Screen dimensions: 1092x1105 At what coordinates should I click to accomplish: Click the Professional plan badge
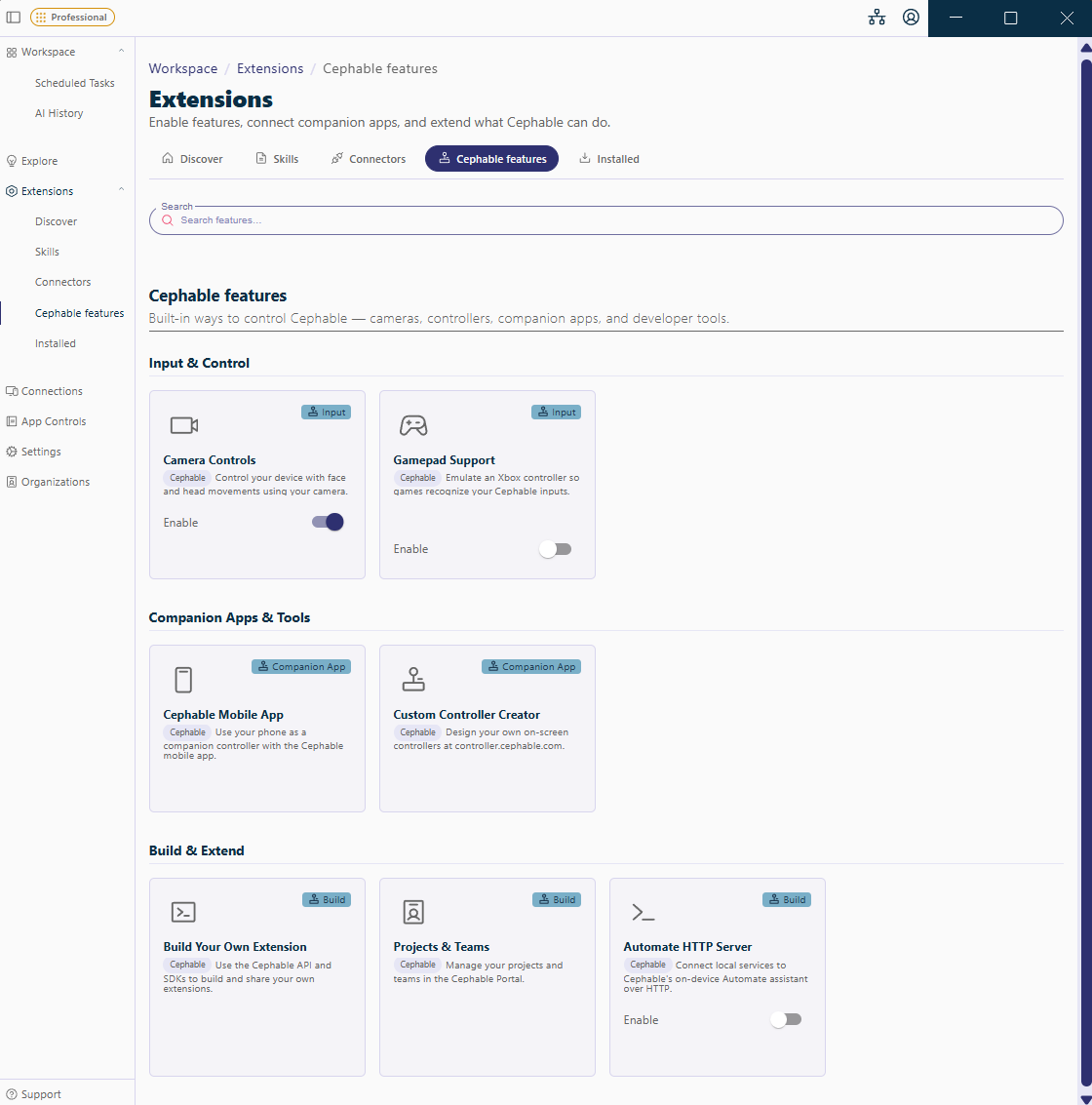72,17
